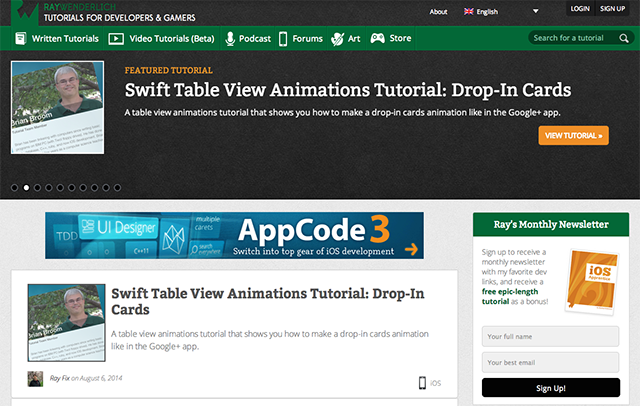Select the fourth carousel dot
640x406 pixels.
[49, 188]
